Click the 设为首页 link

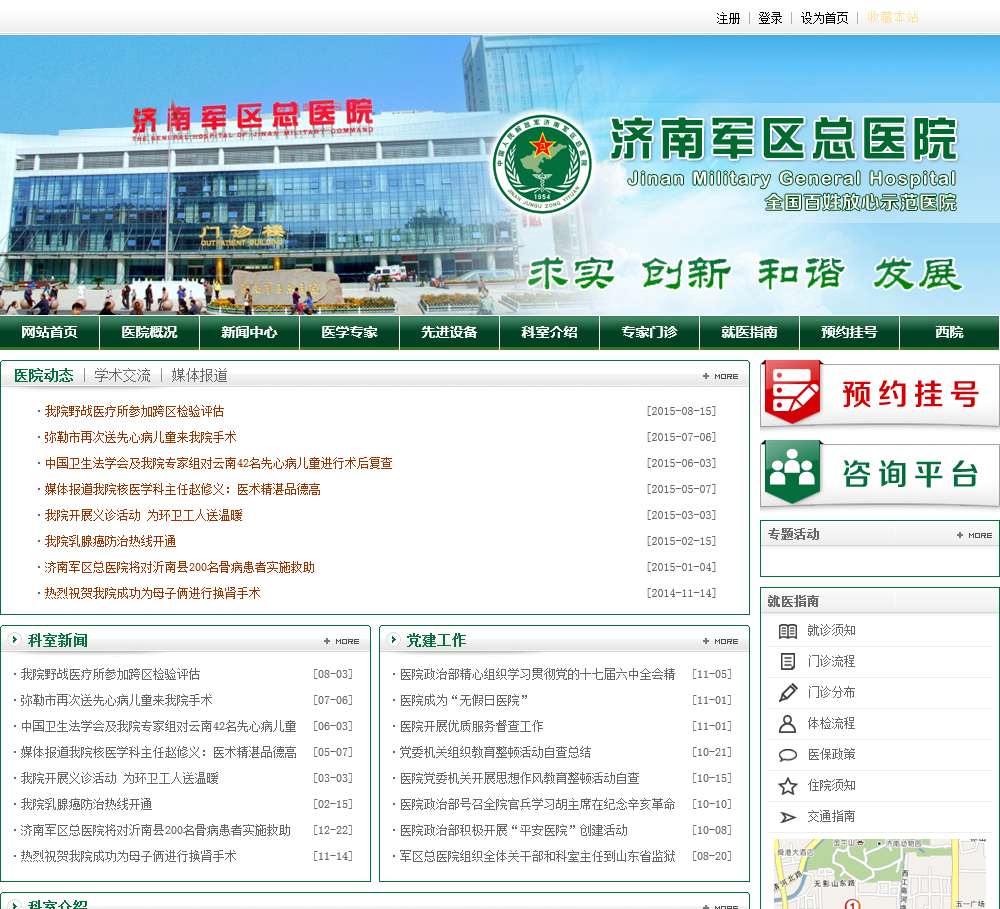[825, 18]
